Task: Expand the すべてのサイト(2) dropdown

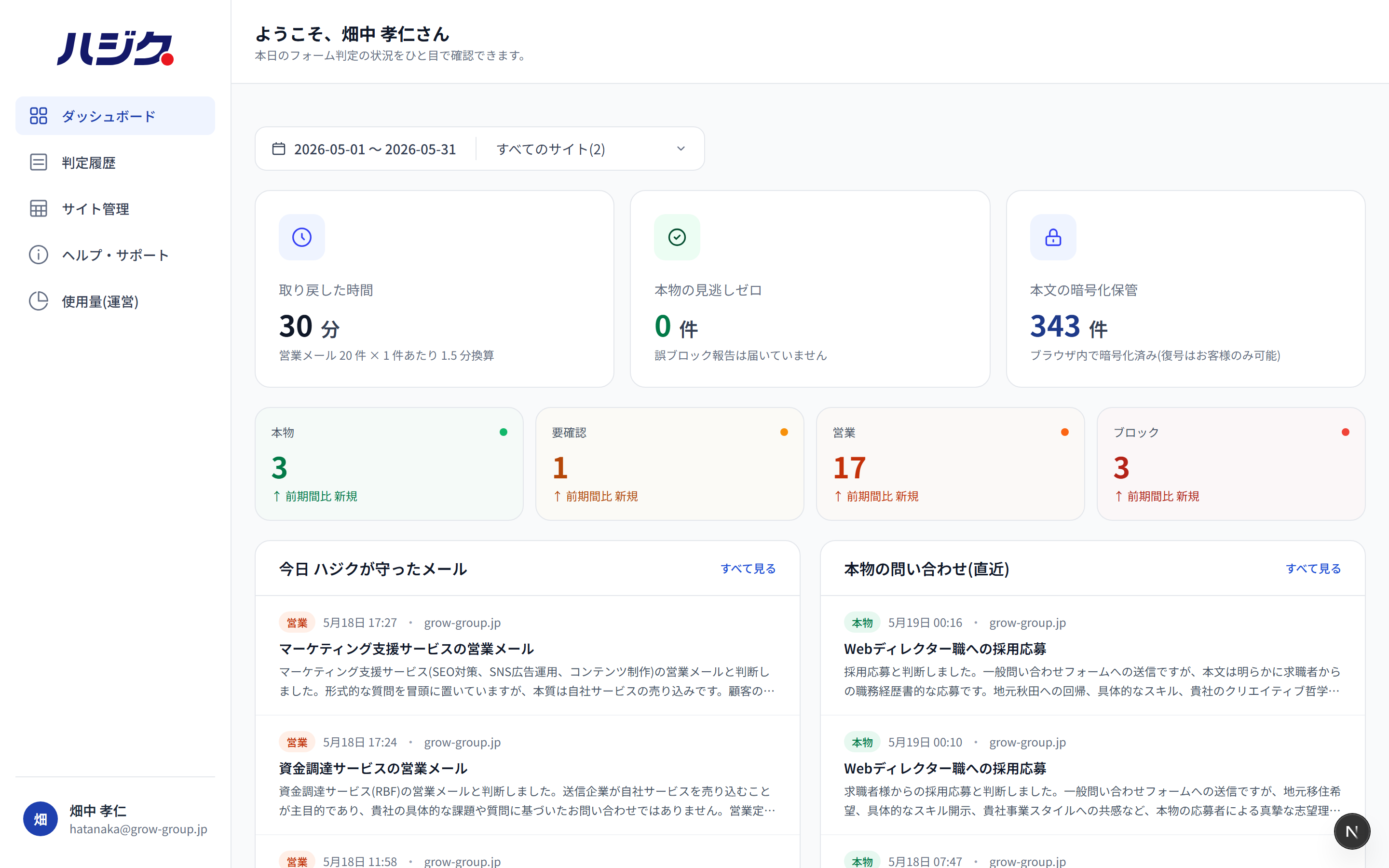Action: (x=591, y=149)
